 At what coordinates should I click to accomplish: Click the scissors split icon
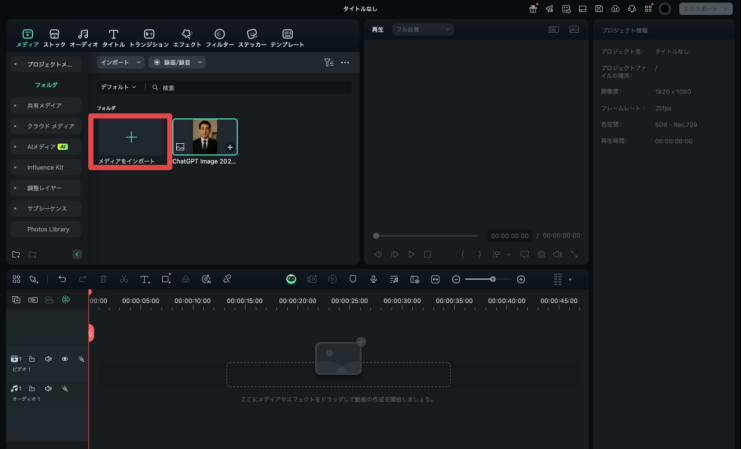[x=124, y=279]
